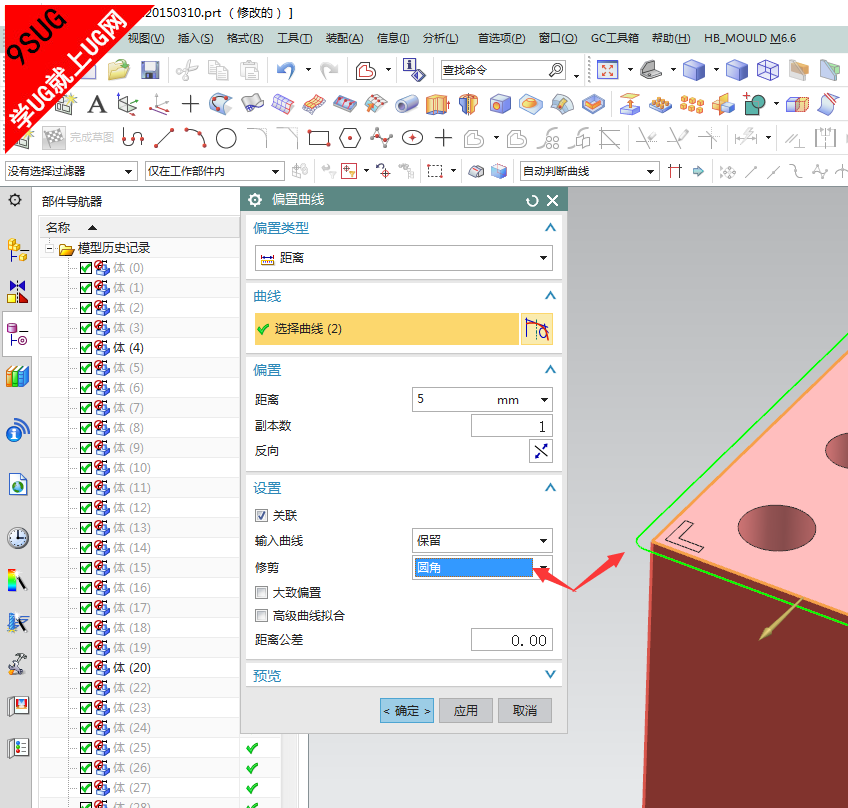This screenshot has width=848, height=808.
Task: Collapse the 曲线 section
Action: 550,296
